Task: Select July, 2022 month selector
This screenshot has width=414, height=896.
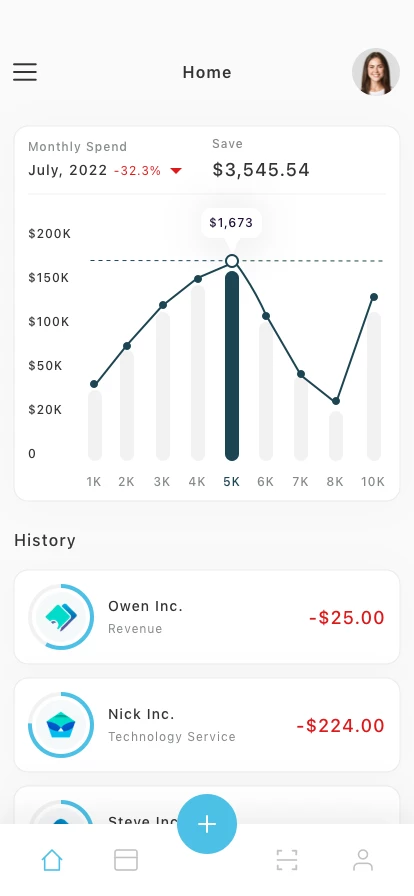Action: [x=67, y=170]
